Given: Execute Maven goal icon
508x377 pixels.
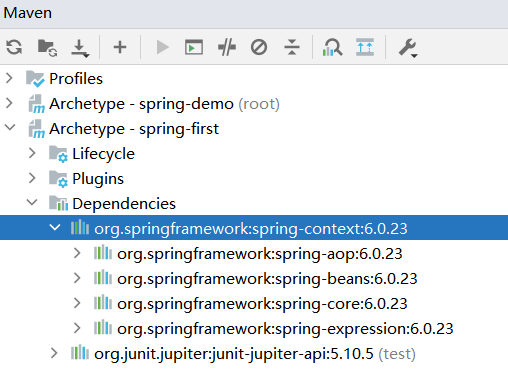Looking at the screenshot, I should [x=194, y=47].
